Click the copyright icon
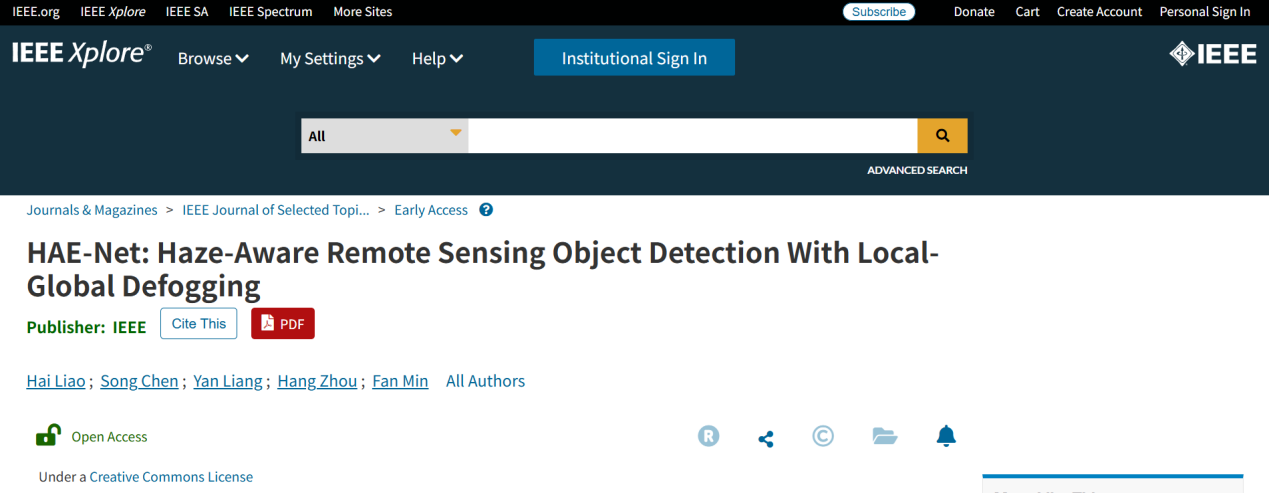Viewport: 1269px width, 493px height. coord(823,436)
